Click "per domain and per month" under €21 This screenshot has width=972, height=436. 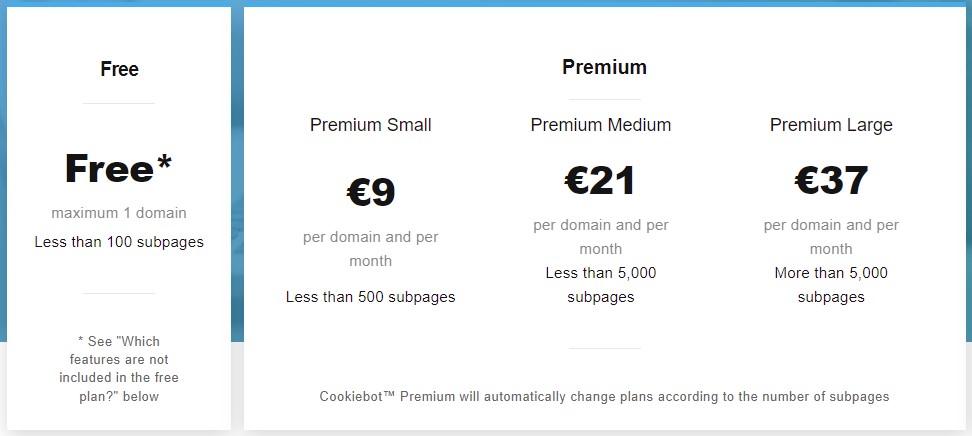(x=601, y=237)
